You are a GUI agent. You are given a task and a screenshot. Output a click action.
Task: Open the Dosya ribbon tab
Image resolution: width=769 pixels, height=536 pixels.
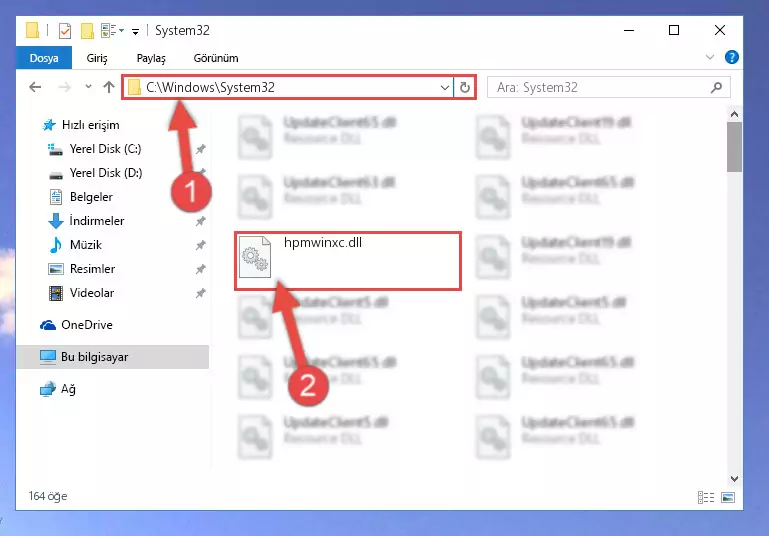(44, 58)
